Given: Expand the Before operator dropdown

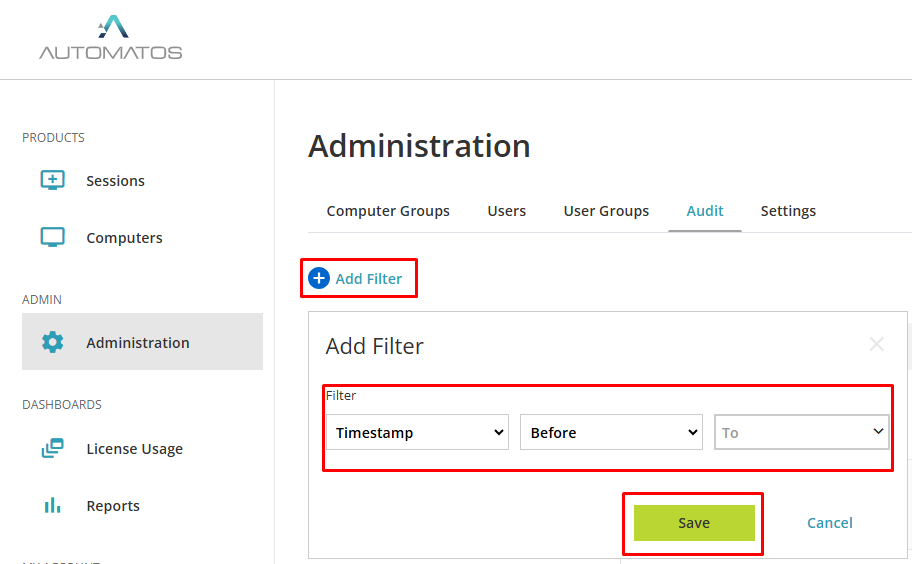Looking at the screenshot, I should pyautogui.click(x=611, y=433).
